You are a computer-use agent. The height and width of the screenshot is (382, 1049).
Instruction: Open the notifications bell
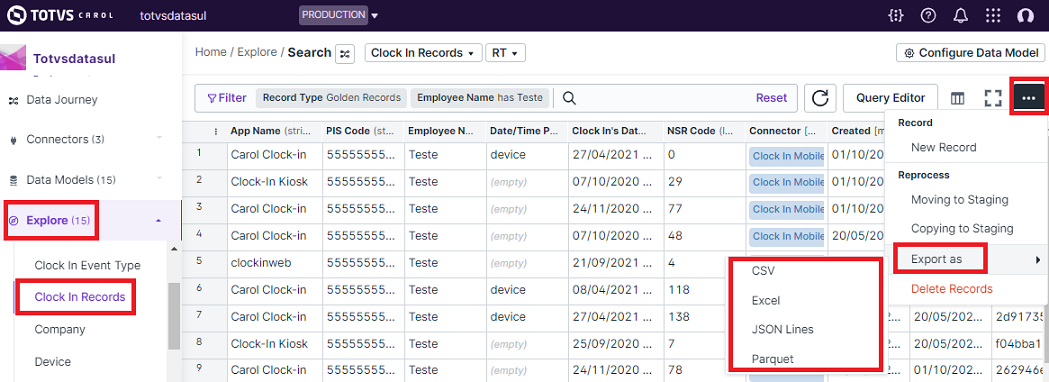click(961, 15)
